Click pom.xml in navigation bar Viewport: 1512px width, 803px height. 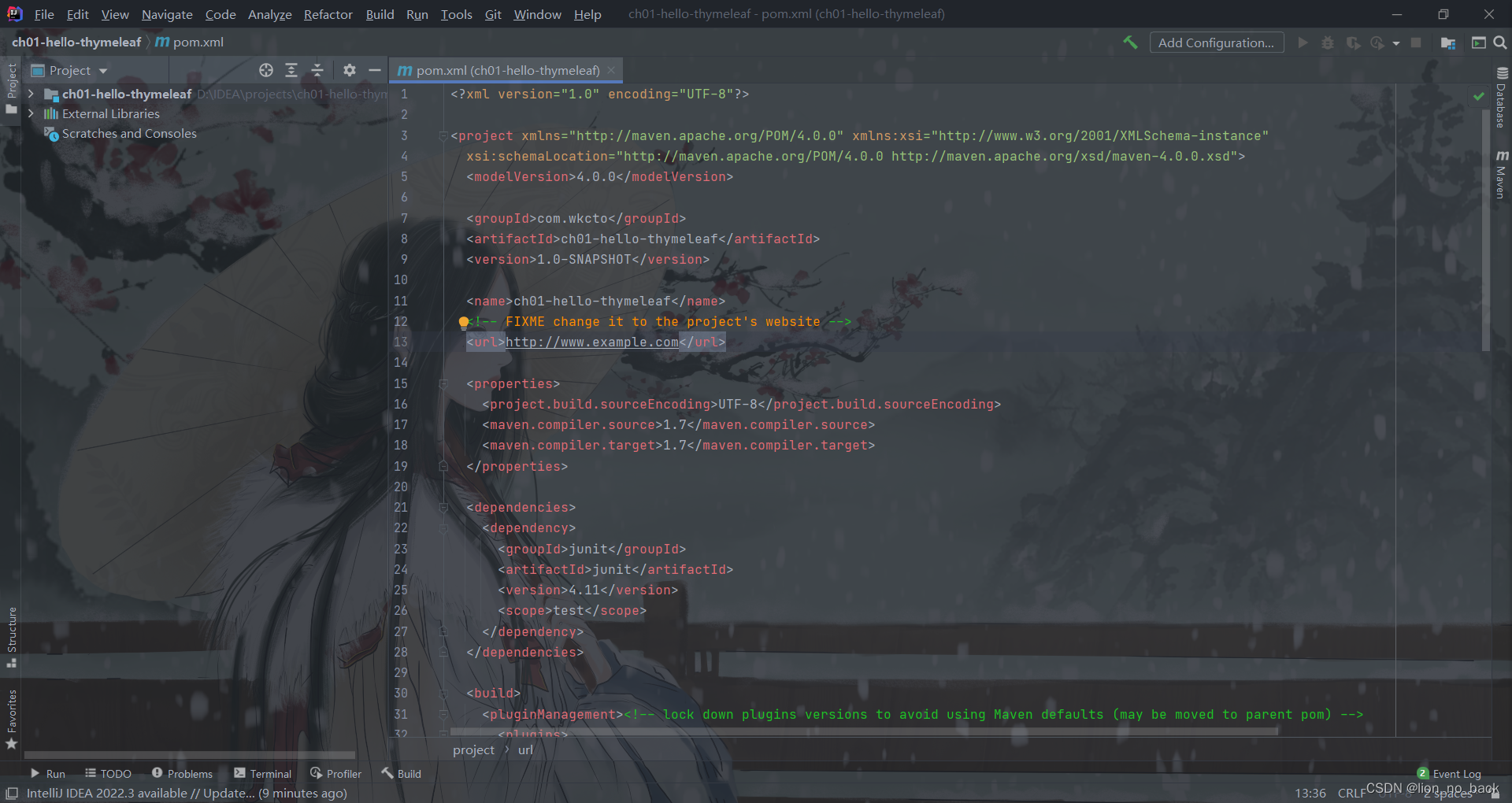[x=190, y=42]
